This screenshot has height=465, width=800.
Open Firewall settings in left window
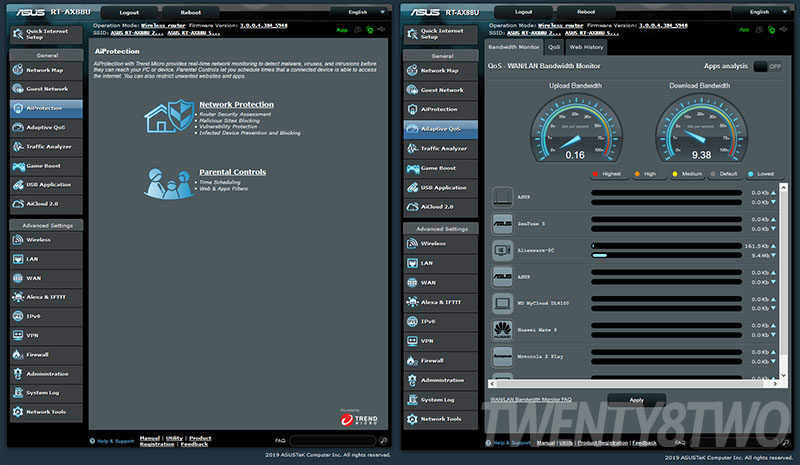(46, 355)
